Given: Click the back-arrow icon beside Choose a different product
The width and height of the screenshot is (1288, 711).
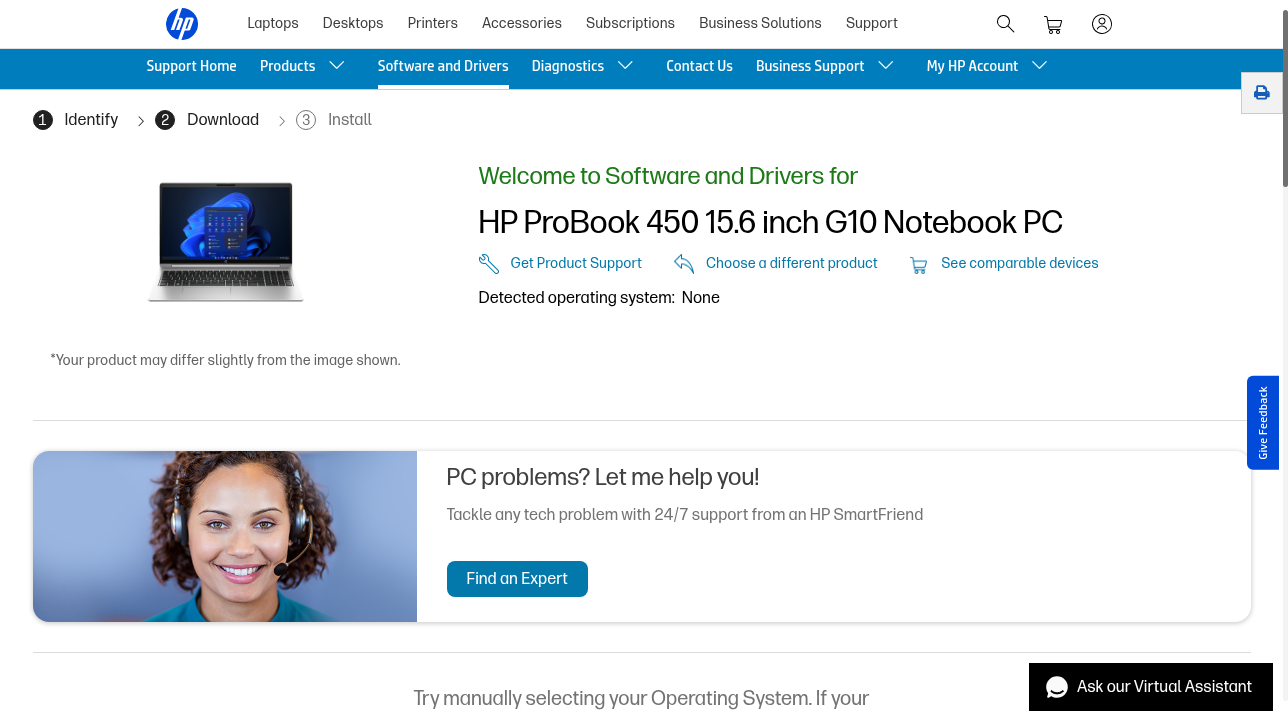Looking at the screenshot, I should click(x=684, y=263).
